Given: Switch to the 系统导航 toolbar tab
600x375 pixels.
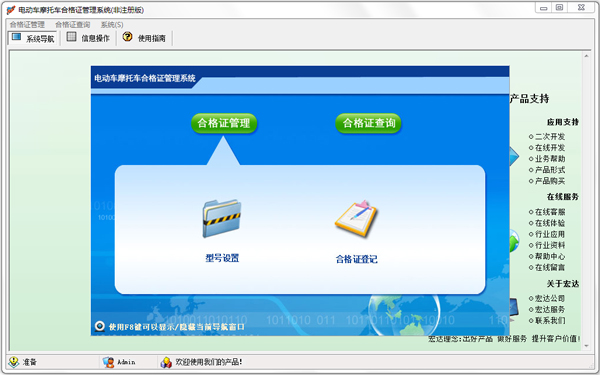Looking at the screenshot, I should coord(33,38).
